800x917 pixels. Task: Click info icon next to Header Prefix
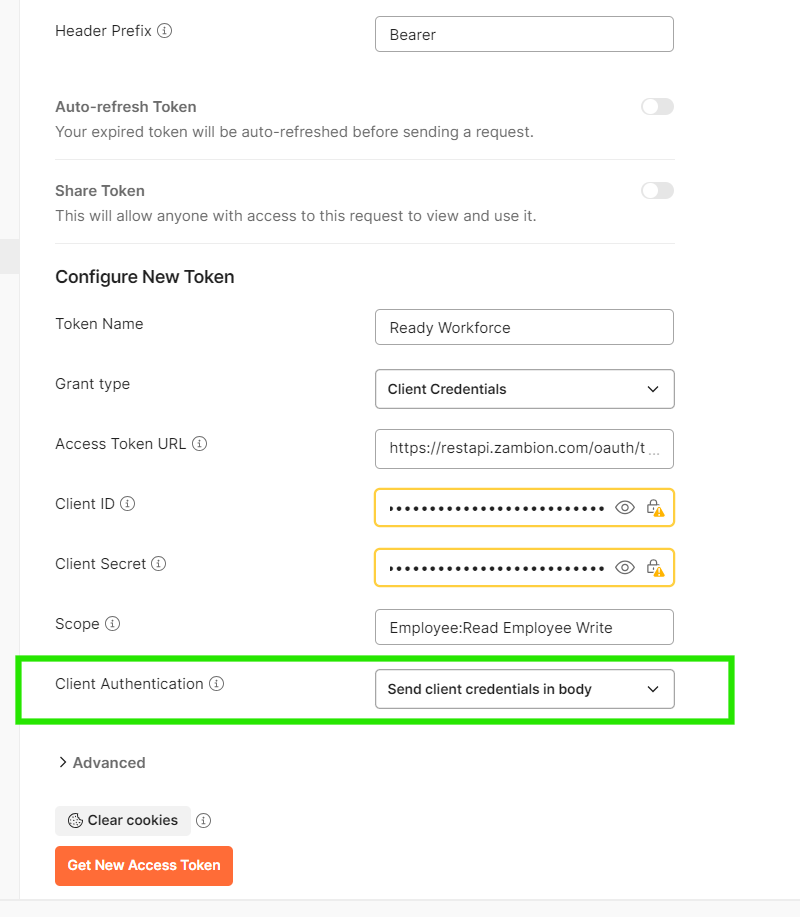point(165,31)
